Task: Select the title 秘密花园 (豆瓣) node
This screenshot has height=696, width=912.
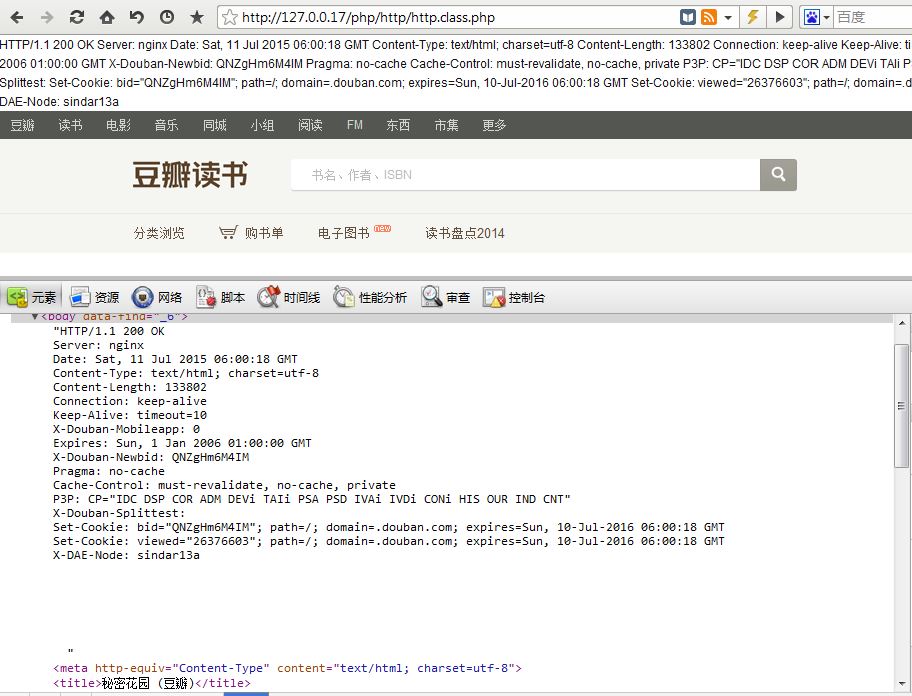Action: pyautogui.click(x=152, y=683)
